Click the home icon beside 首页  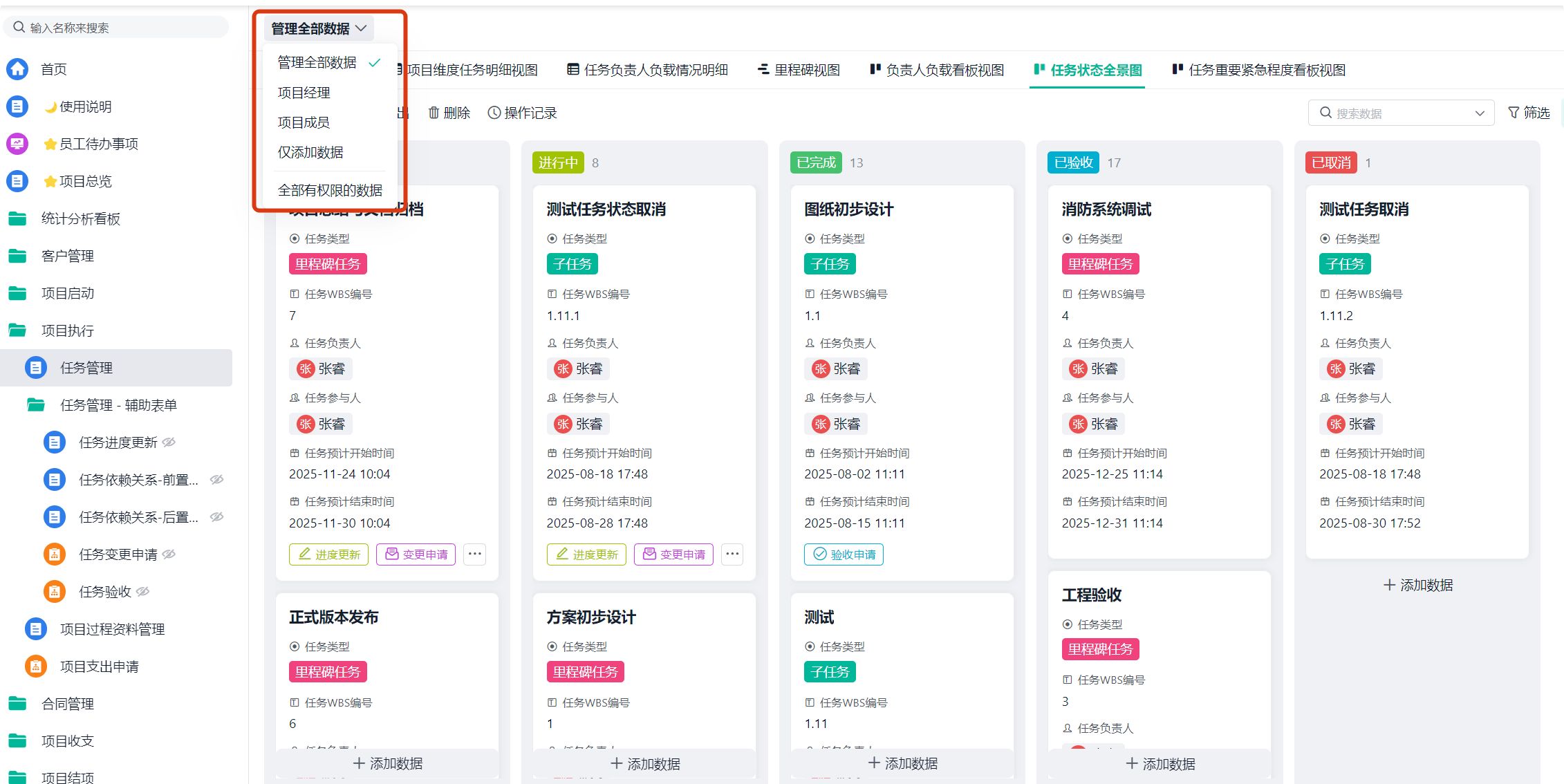point(17,69)
